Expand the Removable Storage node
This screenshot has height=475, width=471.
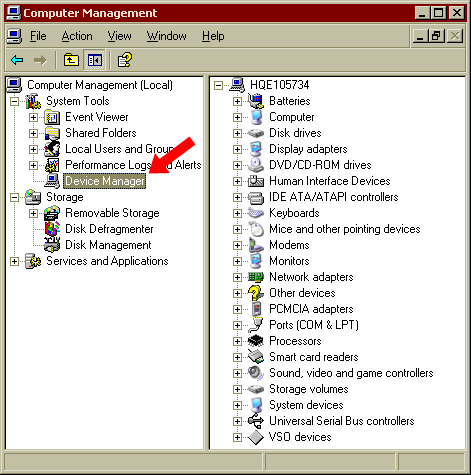[33, 213]
